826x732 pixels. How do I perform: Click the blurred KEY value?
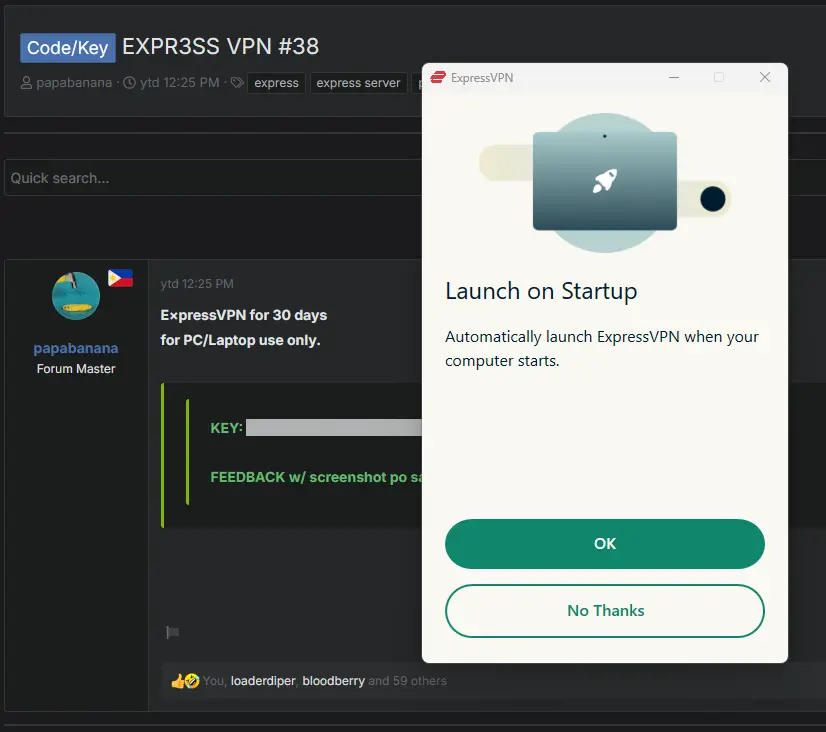coord(333,428)
